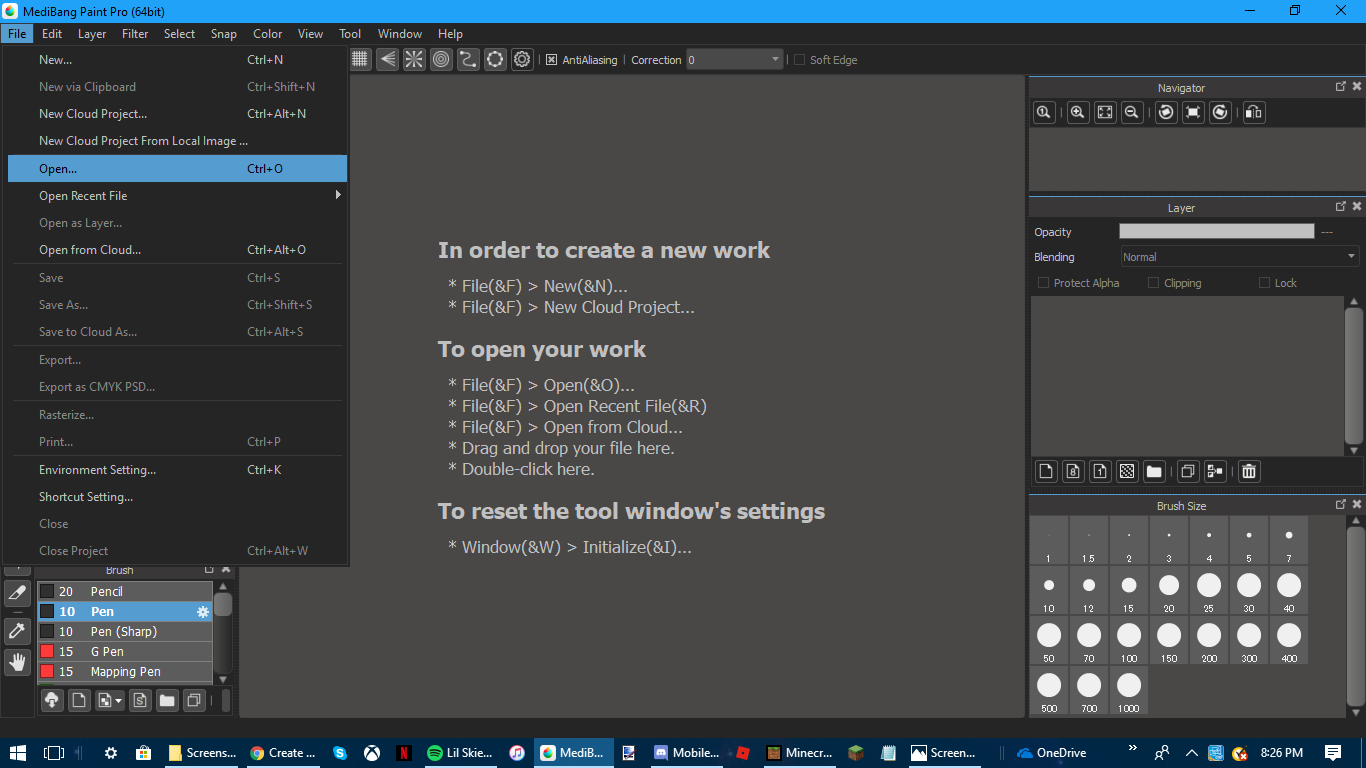The image size is (1366, 768).
Task: Click the Navigator reset rotation icon
Action: tap(1193, 113)
